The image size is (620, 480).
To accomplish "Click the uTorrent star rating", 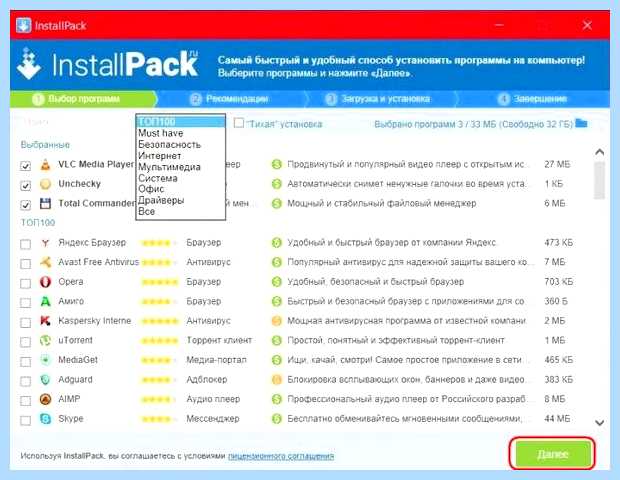I will 160,340.
